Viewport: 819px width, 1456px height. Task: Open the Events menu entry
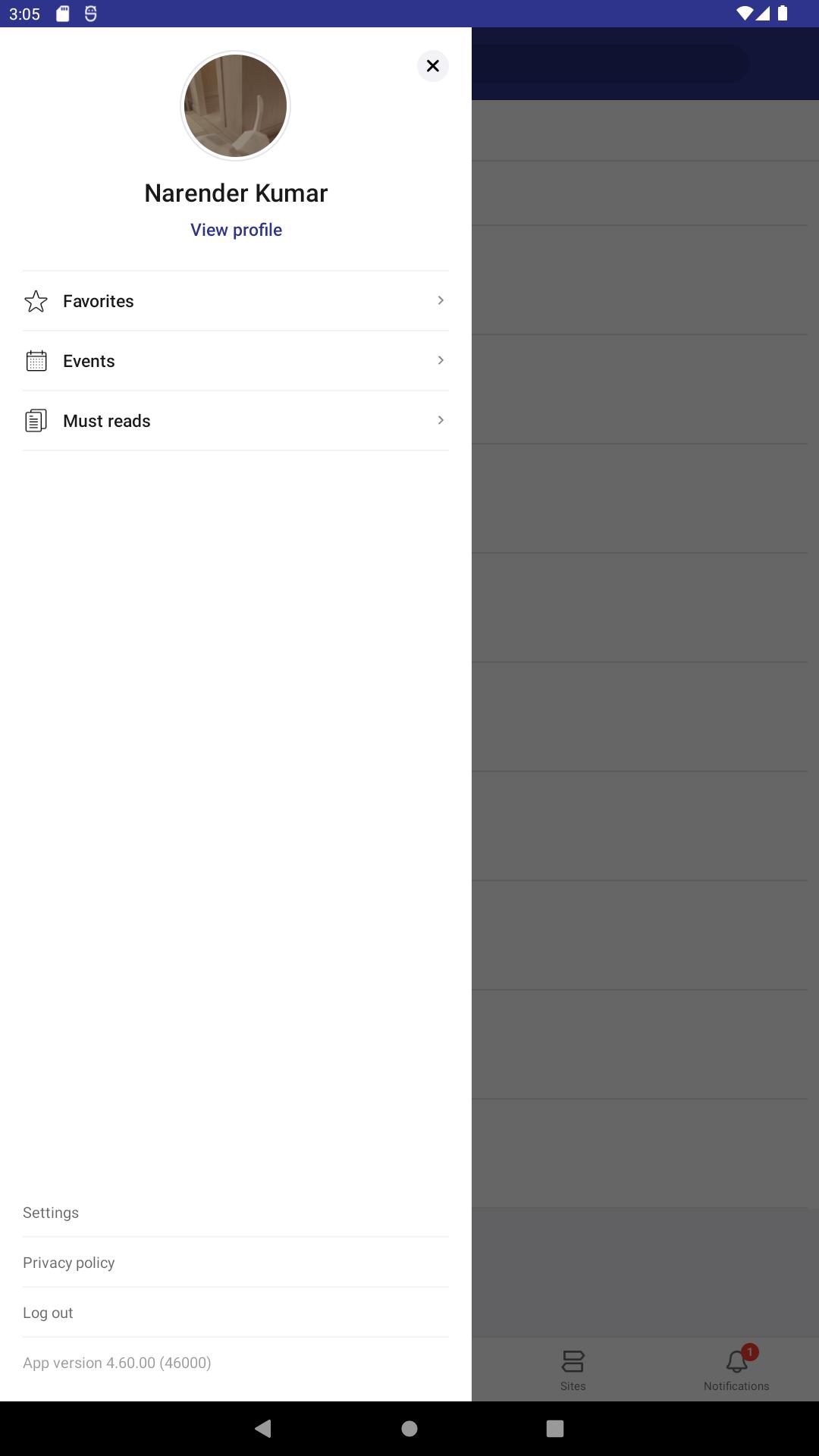pyautogui.click(x=236, y=361)
